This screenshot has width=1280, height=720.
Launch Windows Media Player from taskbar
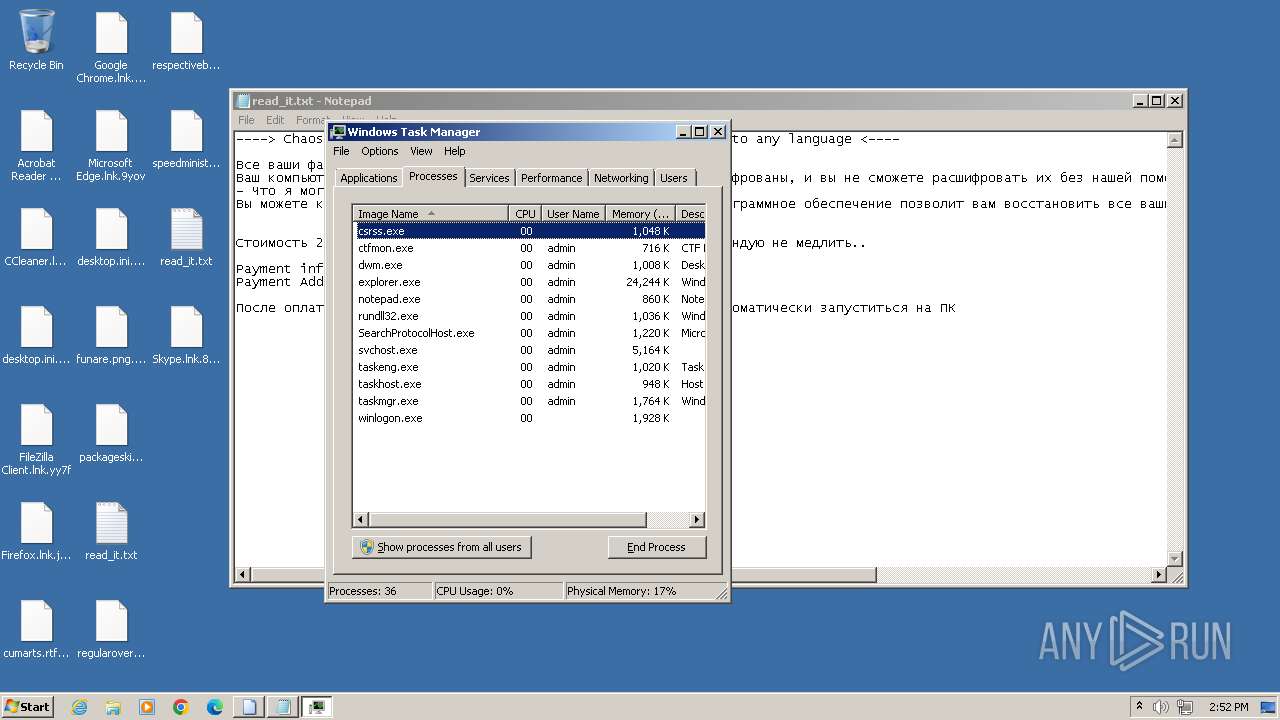[x=147, y=707]
